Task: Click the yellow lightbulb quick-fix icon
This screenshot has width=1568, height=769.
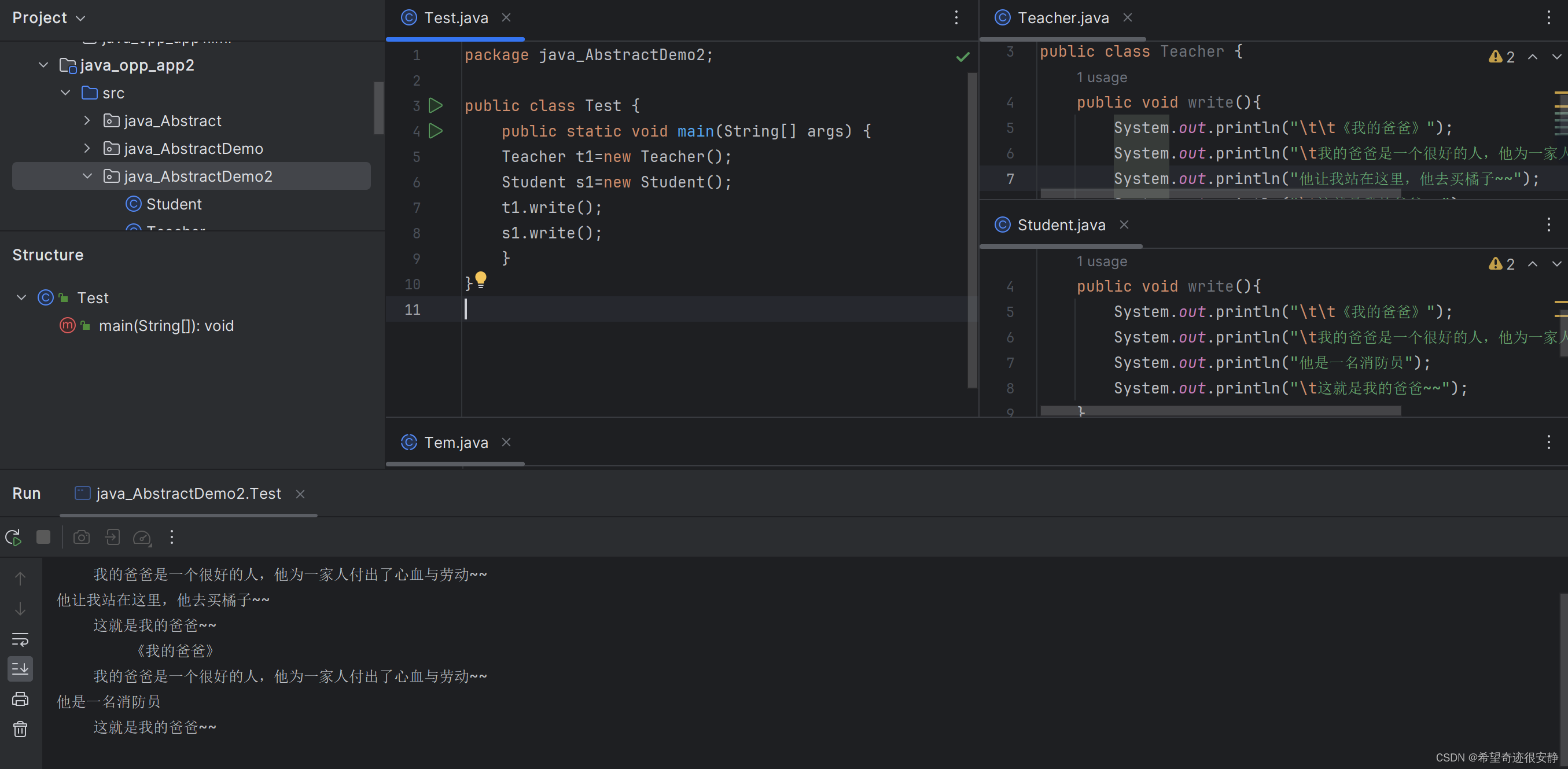Action: (x=480, y=279)
